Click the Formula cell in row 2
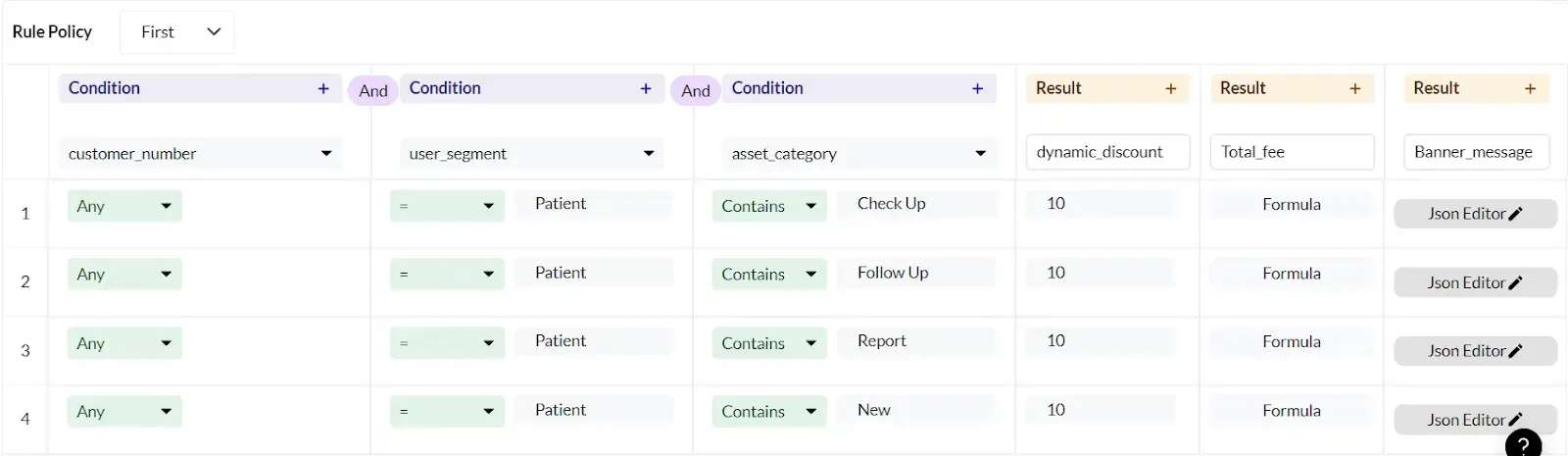Screen dimensions: 1568x456 1292,274
